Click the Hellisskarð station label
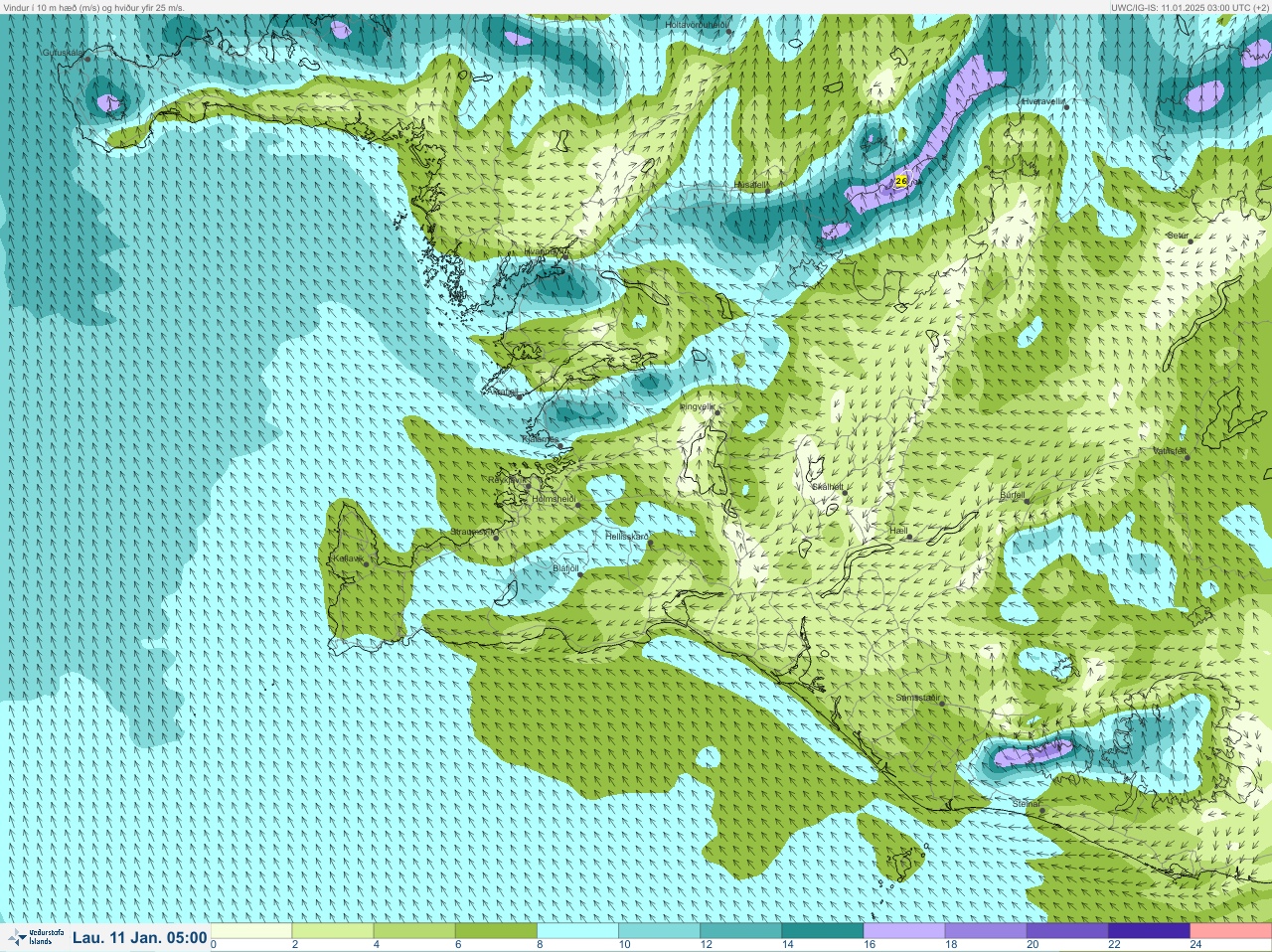This screenshot has width=1272, height=952. (x=627, y=536)
